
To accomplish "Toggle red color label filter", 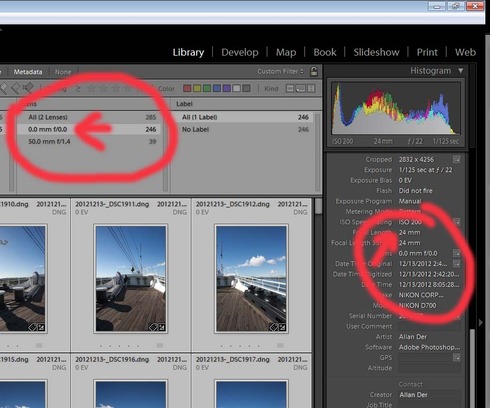I will [x=187, y=88].
